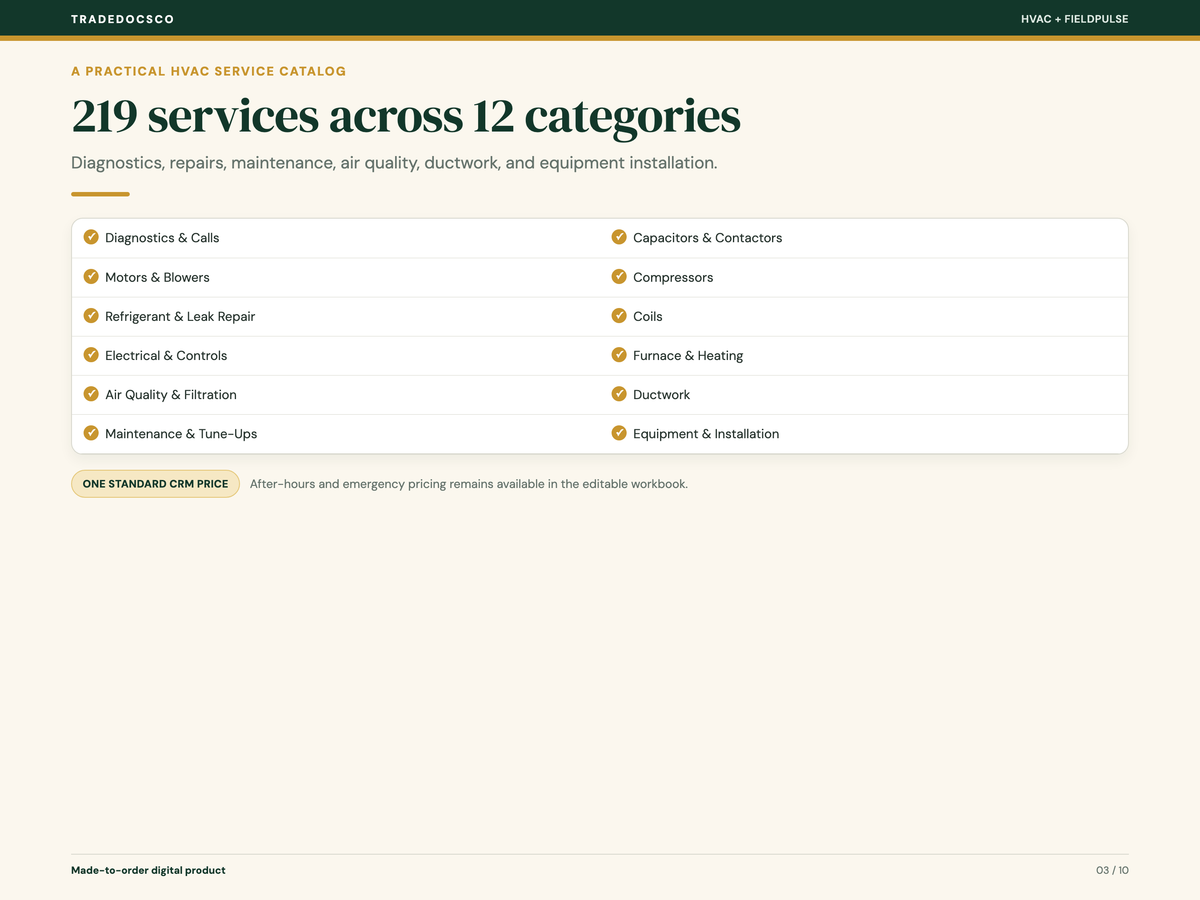
Task: Click the checkmark beside Electrical & Controls
Action: pos(91,355)
